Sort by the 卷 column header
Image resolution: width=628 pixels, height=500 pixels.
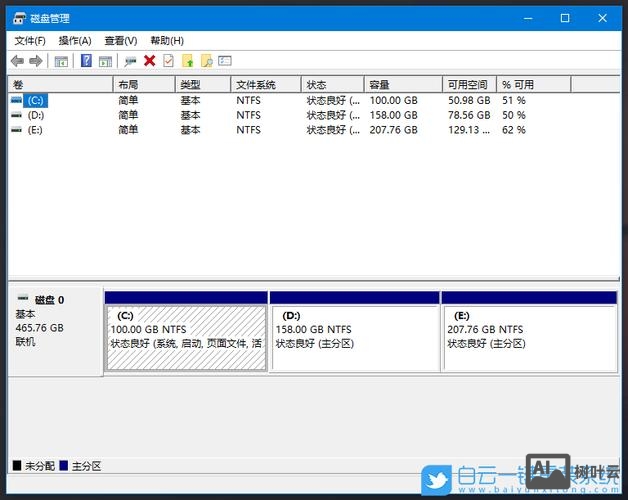coord(60,85)
